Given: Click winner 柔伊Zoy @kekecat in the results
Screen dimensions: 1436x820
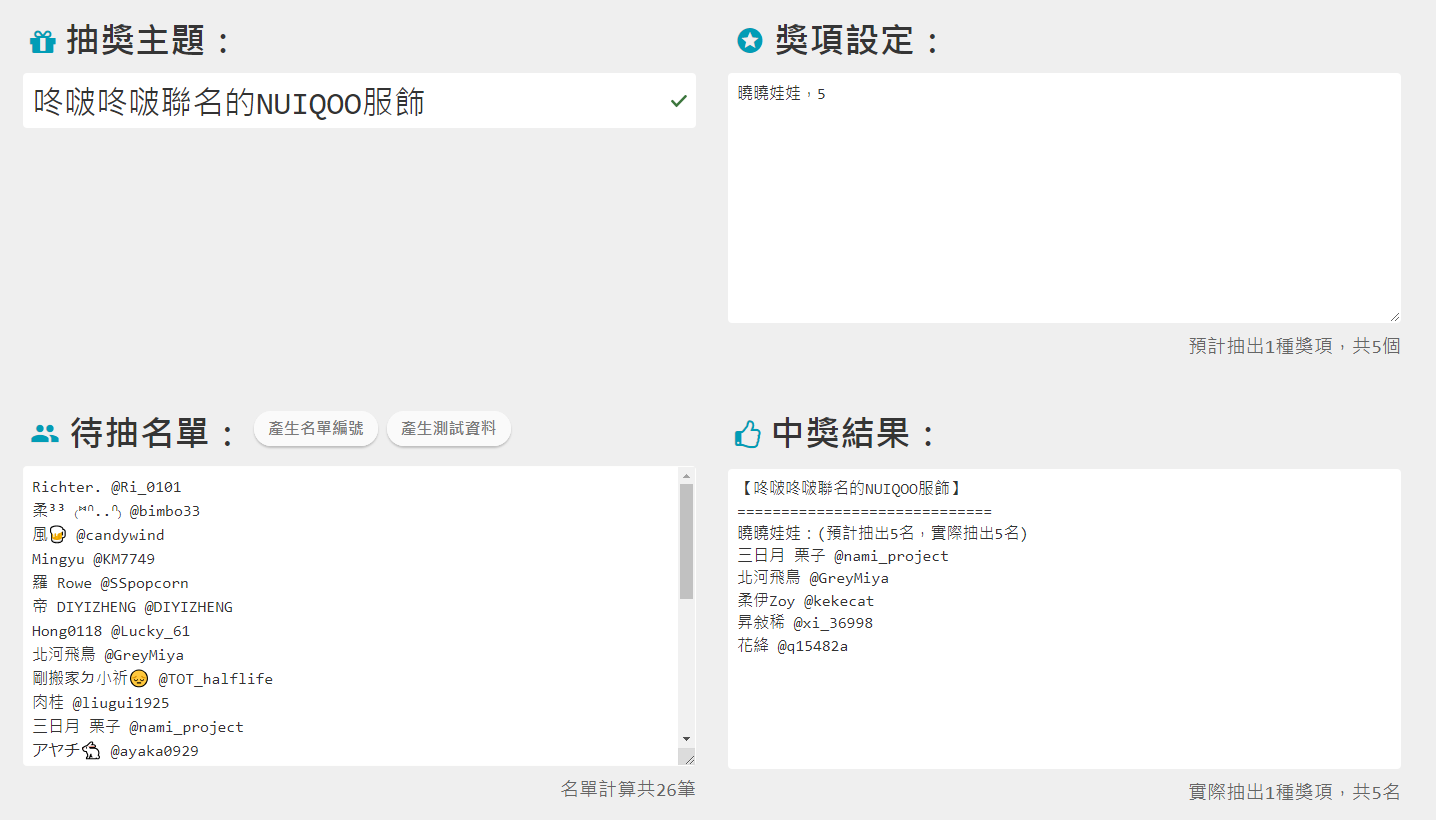Looking at the screenshot, I should [x=806, y=601].
